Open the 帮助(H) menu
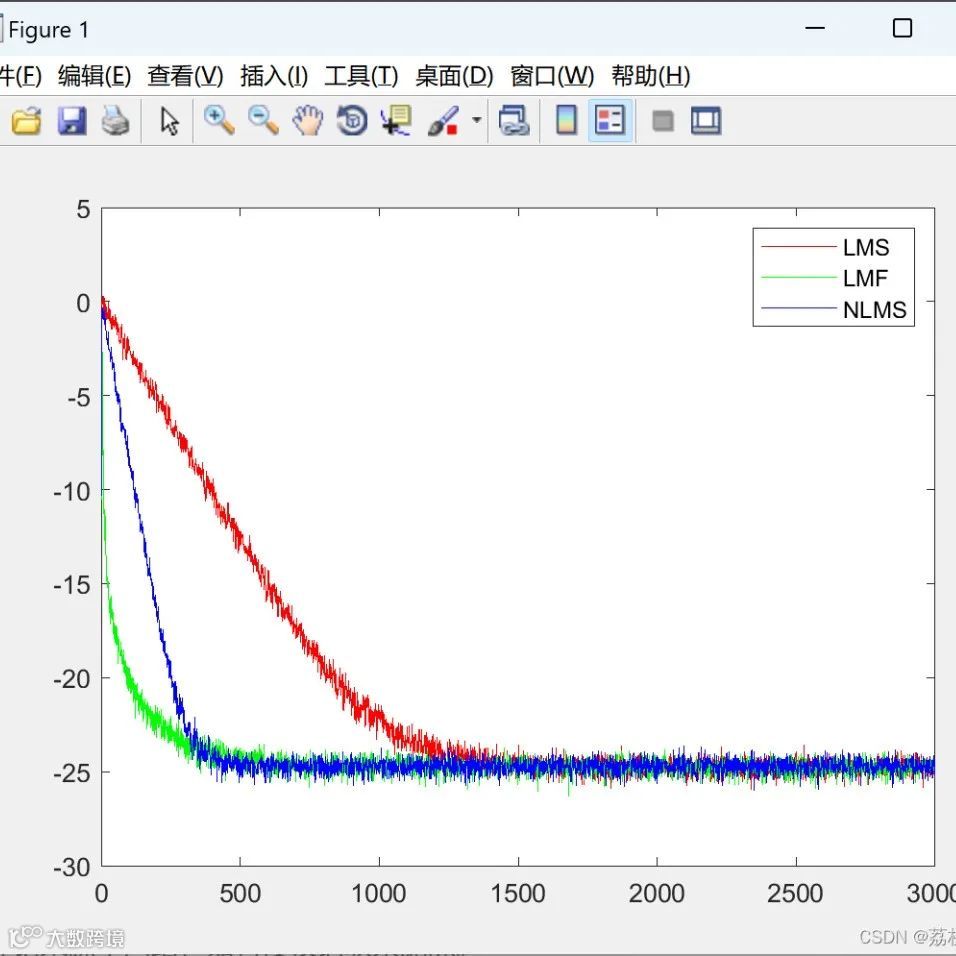Image resolution: width=956 pixels, height=956 pixels. pyautogui.click(x=651, y=76)
